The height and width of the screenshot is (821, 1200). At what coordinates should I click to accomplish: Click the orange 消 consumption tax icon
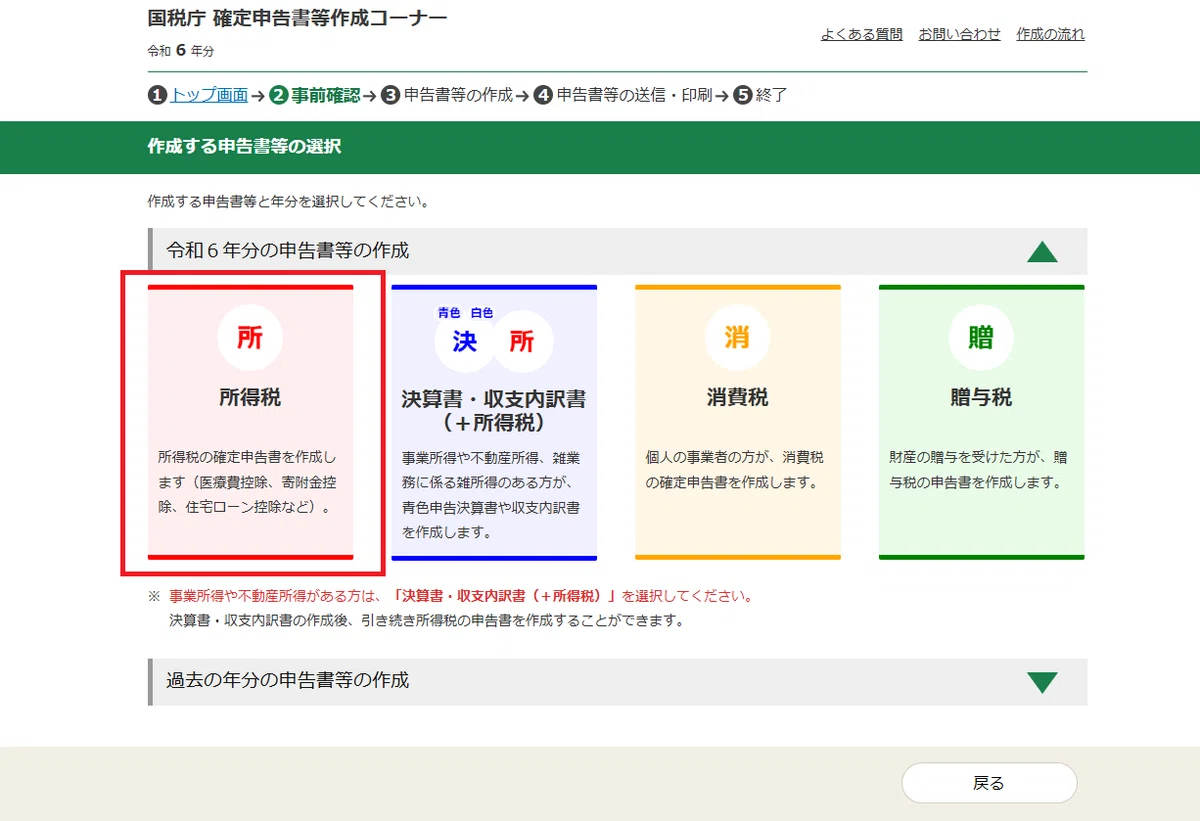[737, 337]
